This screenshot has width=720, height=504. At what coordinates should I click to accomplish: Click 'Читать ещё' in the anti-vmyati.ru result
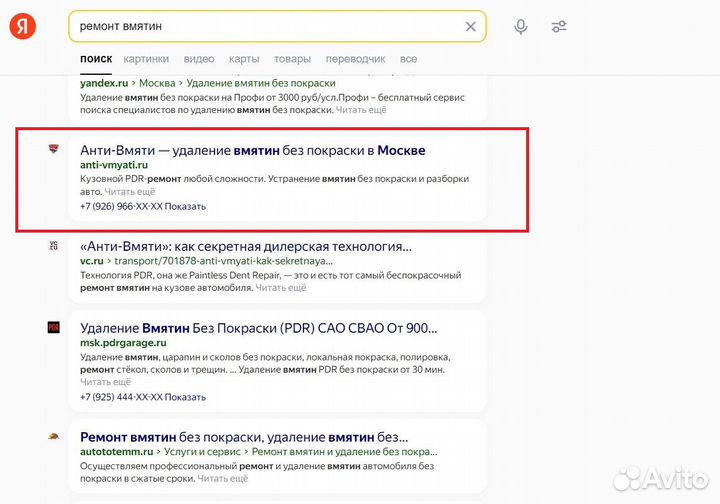[129, 191]
